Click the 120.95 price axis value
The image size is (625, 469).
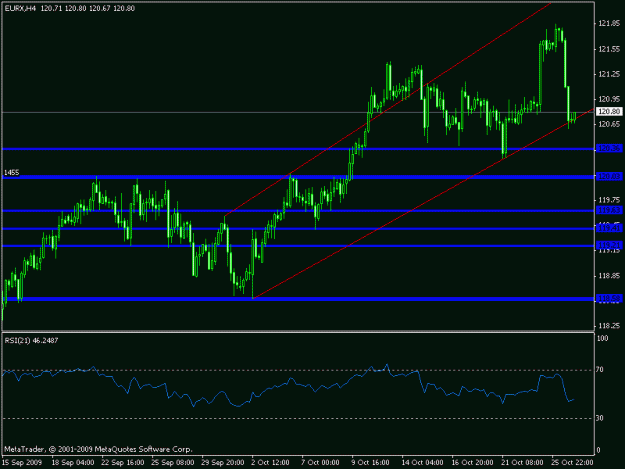[609, 99]
